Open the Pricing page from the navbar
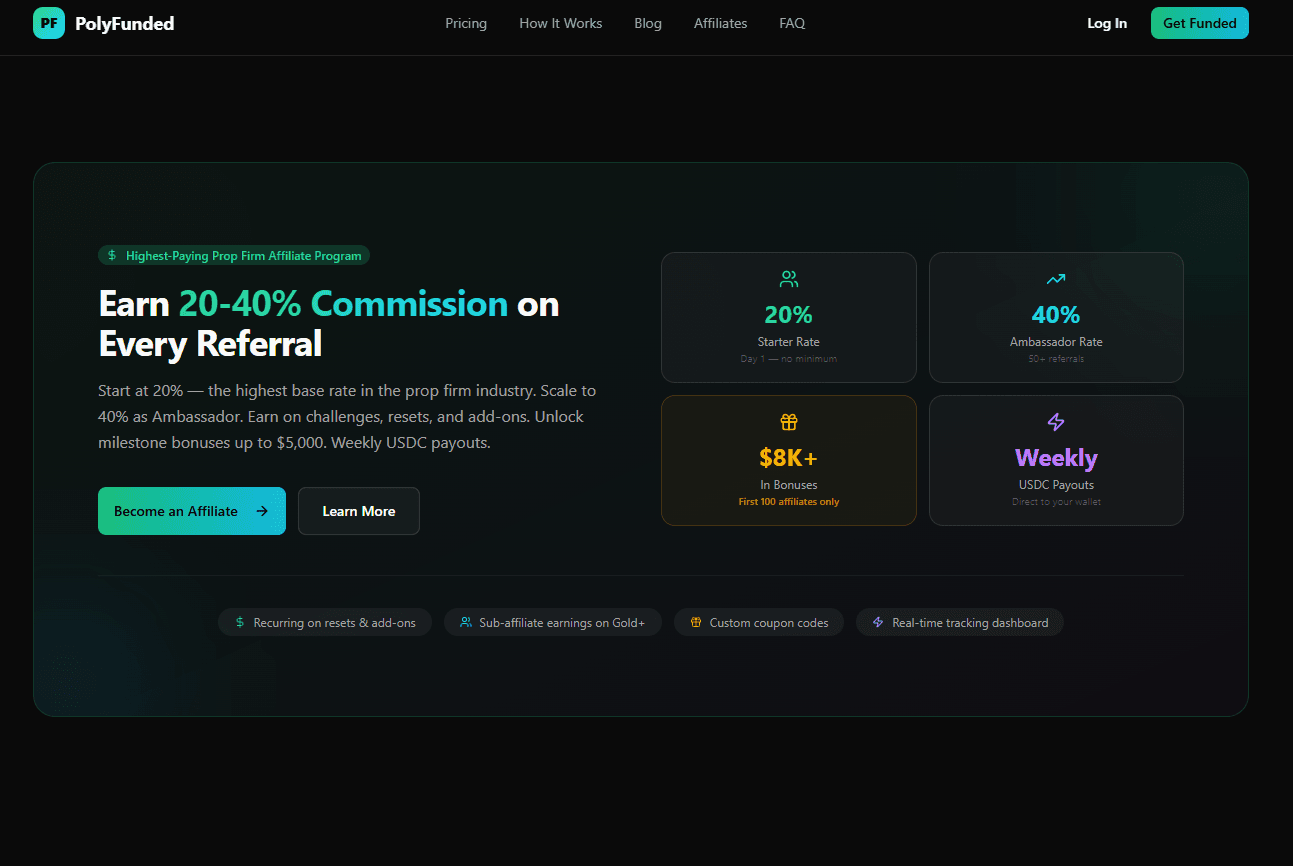The width and height of the screenshot is (1293, 866). 466,23
